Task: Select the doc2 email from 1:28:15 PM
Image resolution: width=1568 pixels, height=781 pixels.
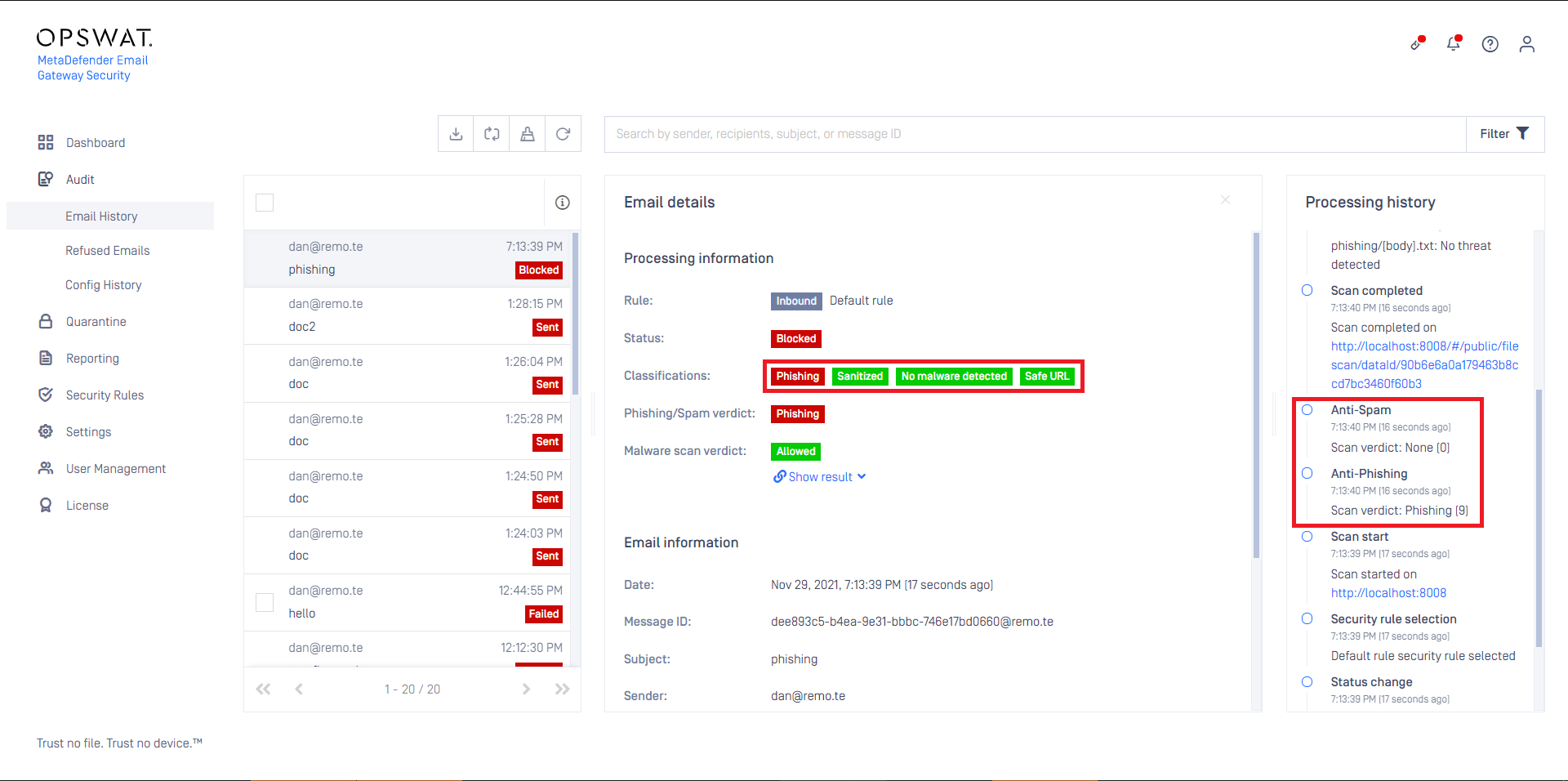Action: [x=407, y=315]
